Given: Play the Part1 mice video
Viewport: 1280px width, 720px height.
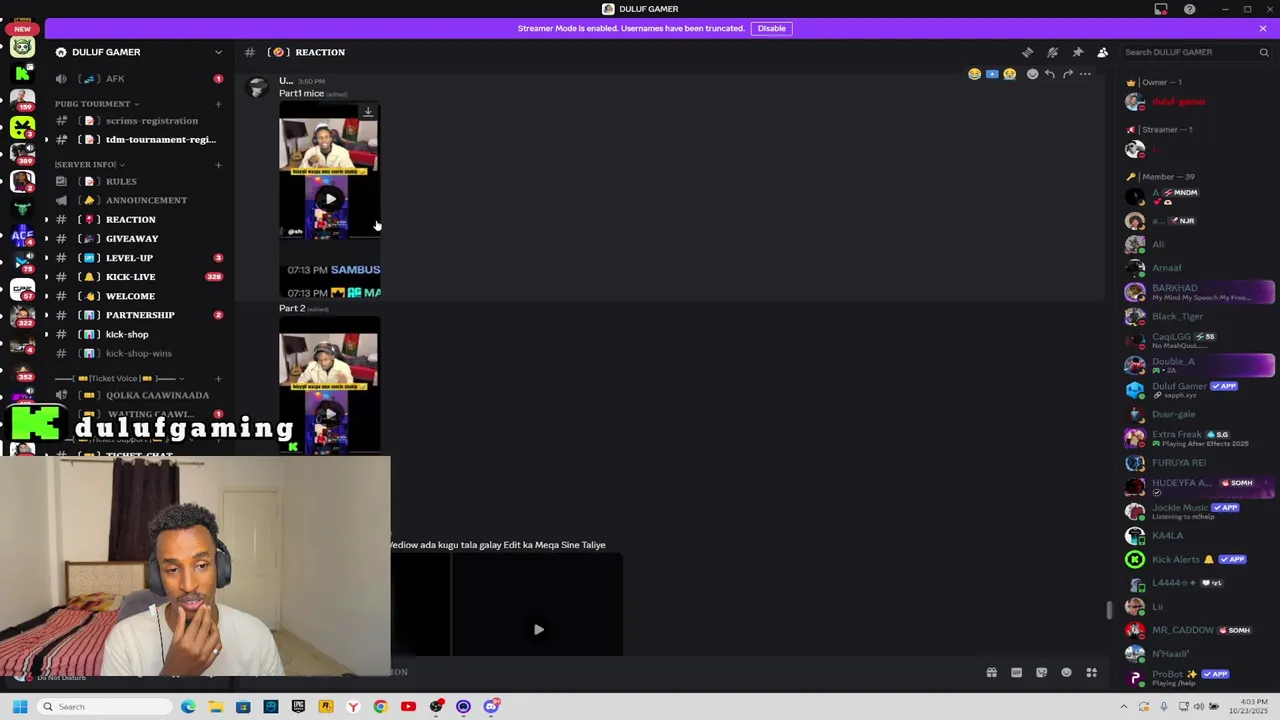Looking at the screenshot, I should click(330, 198).
